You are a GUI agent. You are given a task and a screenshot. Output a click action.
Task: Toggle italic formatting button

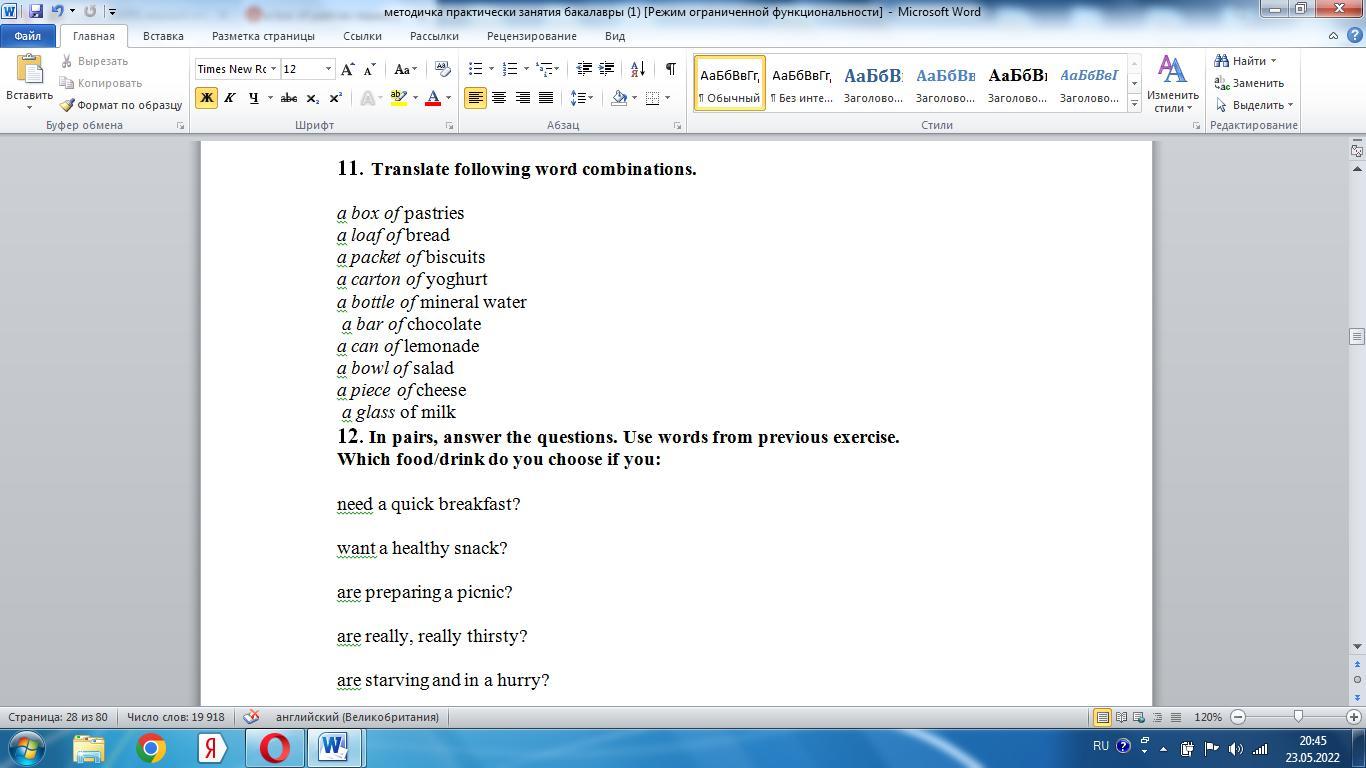point(229,98)
